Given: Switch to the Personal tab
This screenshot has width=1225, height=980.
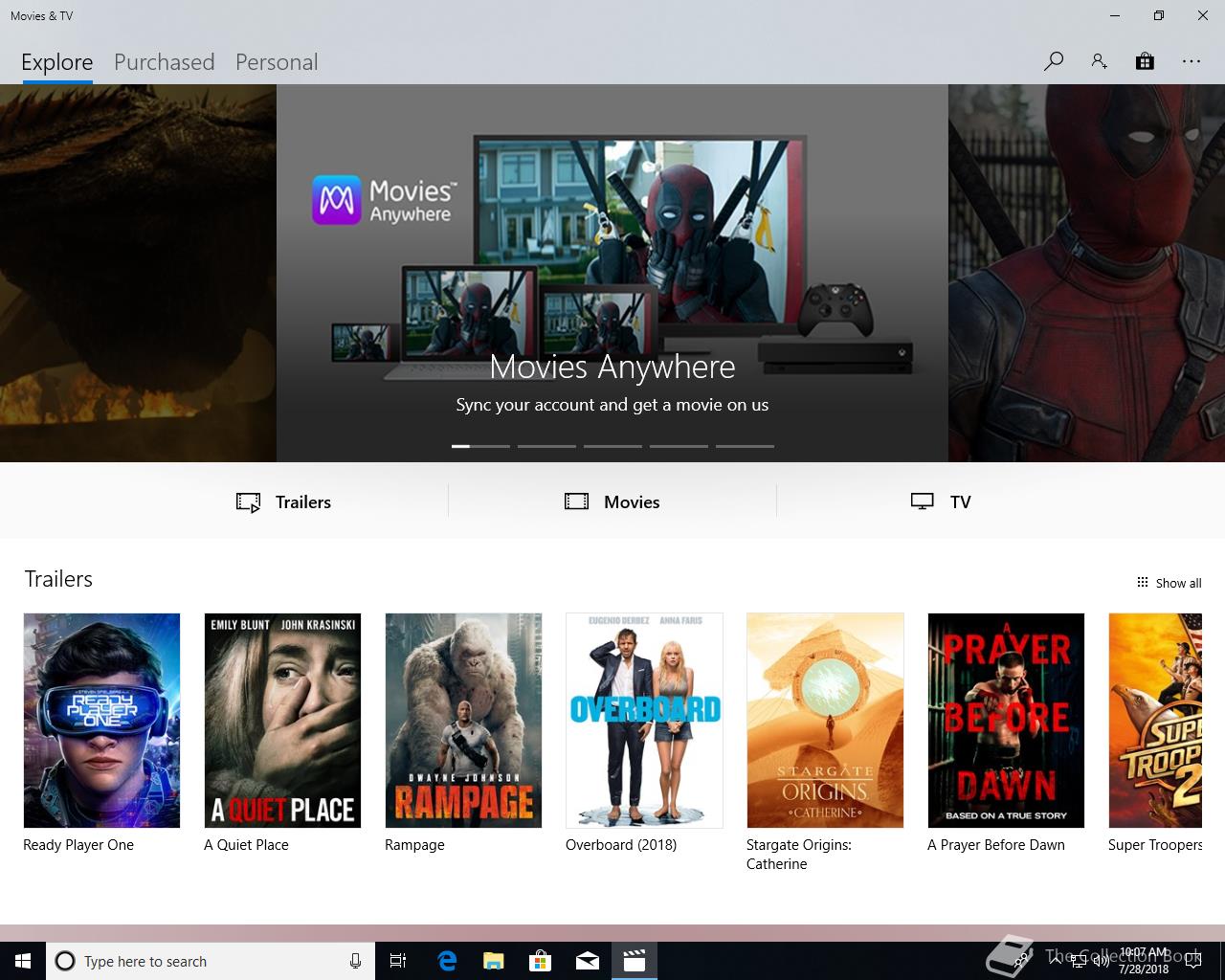Looking at the screenshot, I should 277,62.
